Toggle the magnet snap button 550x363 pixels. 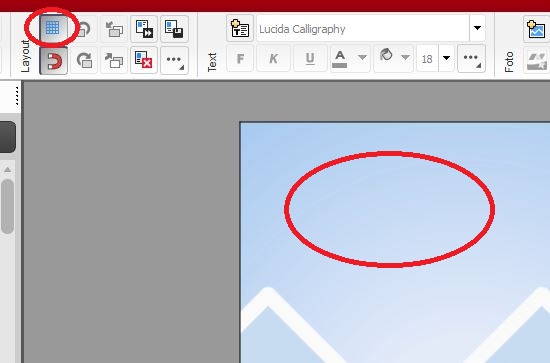[x=53, y=60]
